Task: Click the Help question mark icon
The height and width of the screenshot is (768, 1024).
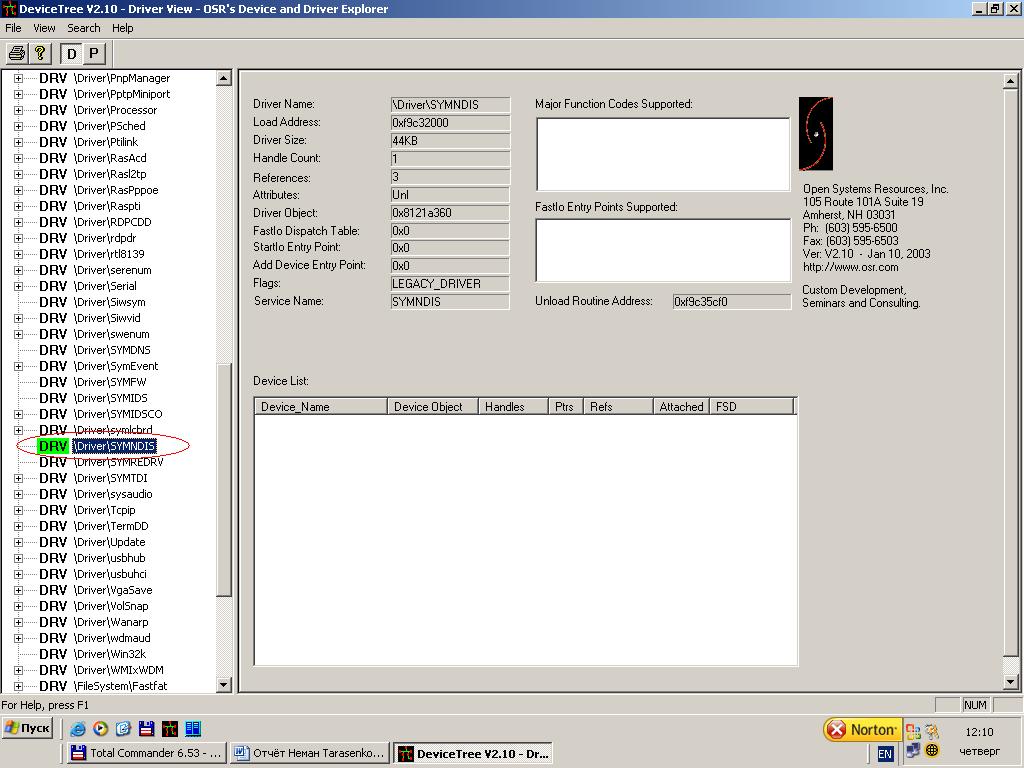Action: (40, 54)
